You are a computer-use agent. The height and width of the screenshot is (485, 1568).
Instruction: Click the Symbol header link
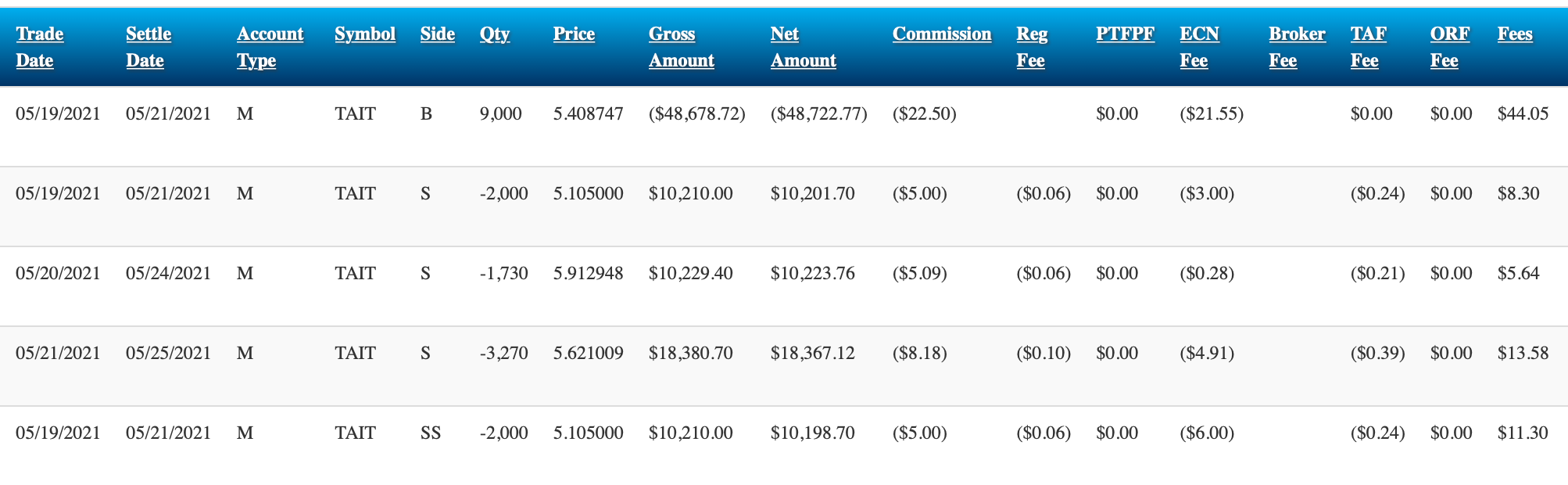(365, 34)
